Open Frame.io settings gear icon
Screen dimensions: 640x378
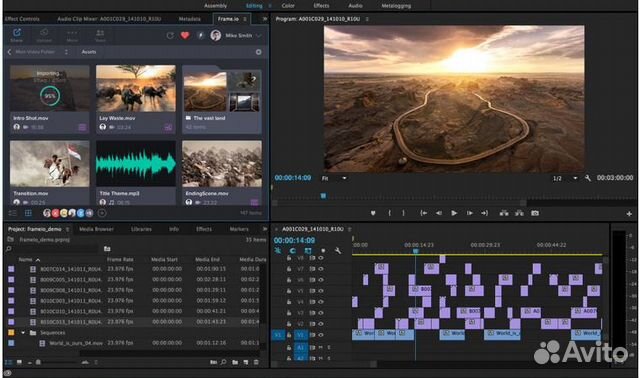258,52
